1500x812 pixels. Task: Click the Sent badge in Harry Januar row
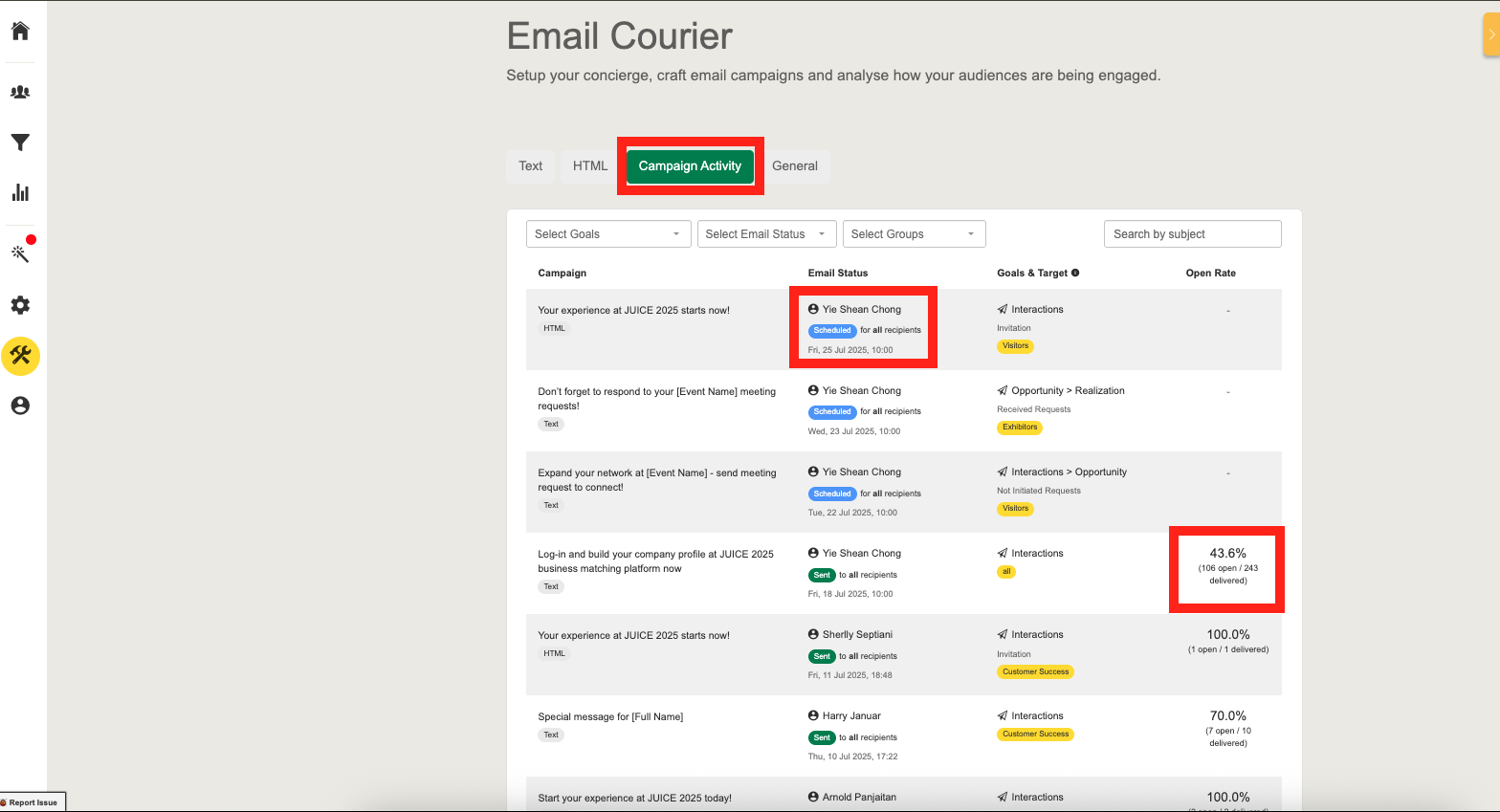click(x=822, y=737)
